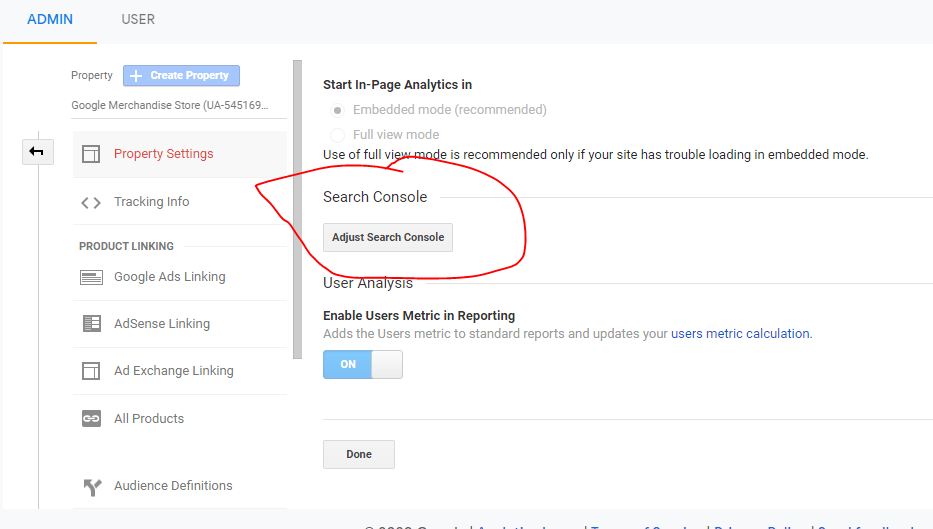The width and height of the screenshot is (933, 529).
Task: Click the All Products link icon
Action: click(91, 419)
